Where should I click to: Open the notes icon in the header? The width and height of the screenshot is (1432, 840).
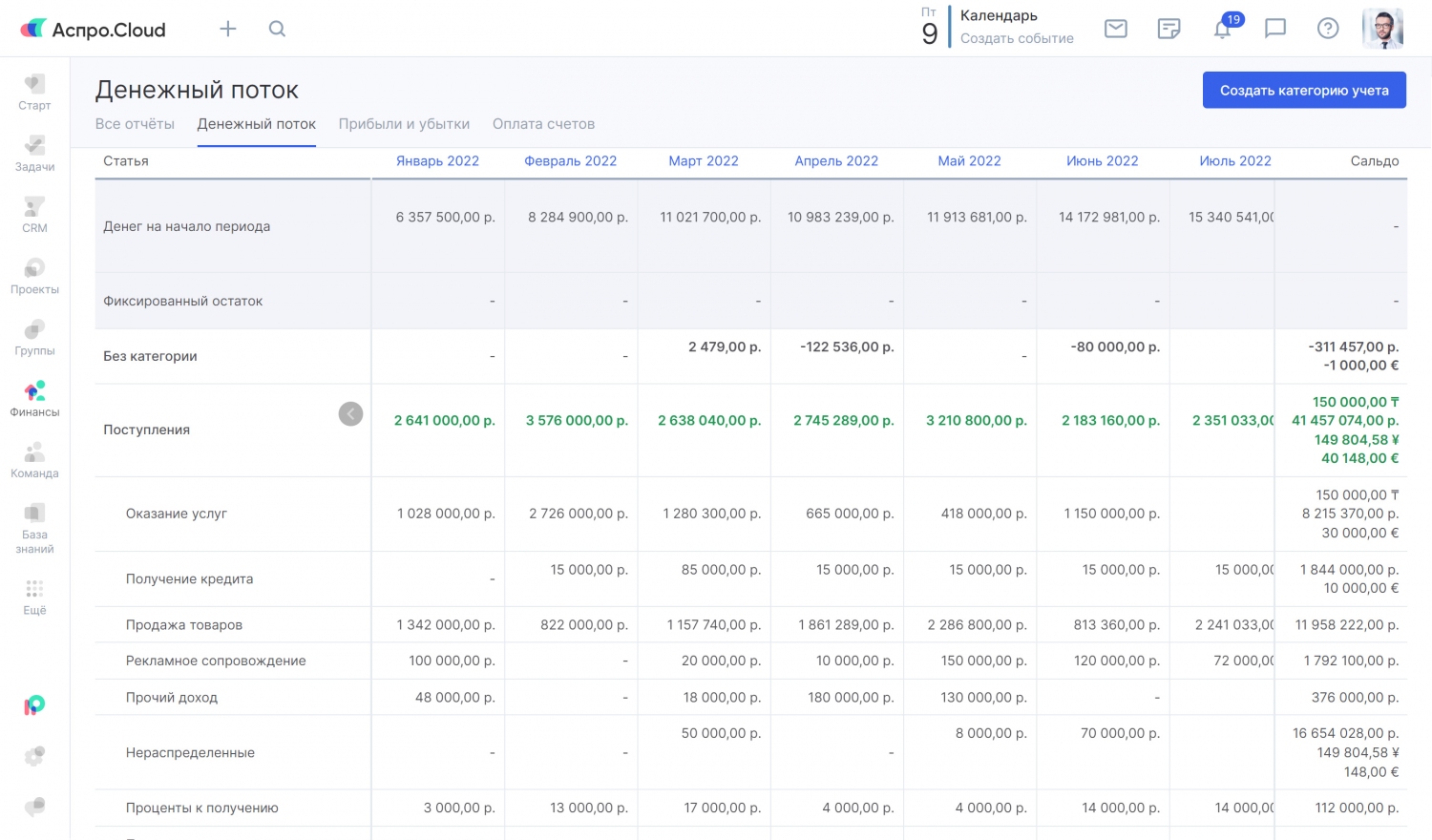(1169, 29)
